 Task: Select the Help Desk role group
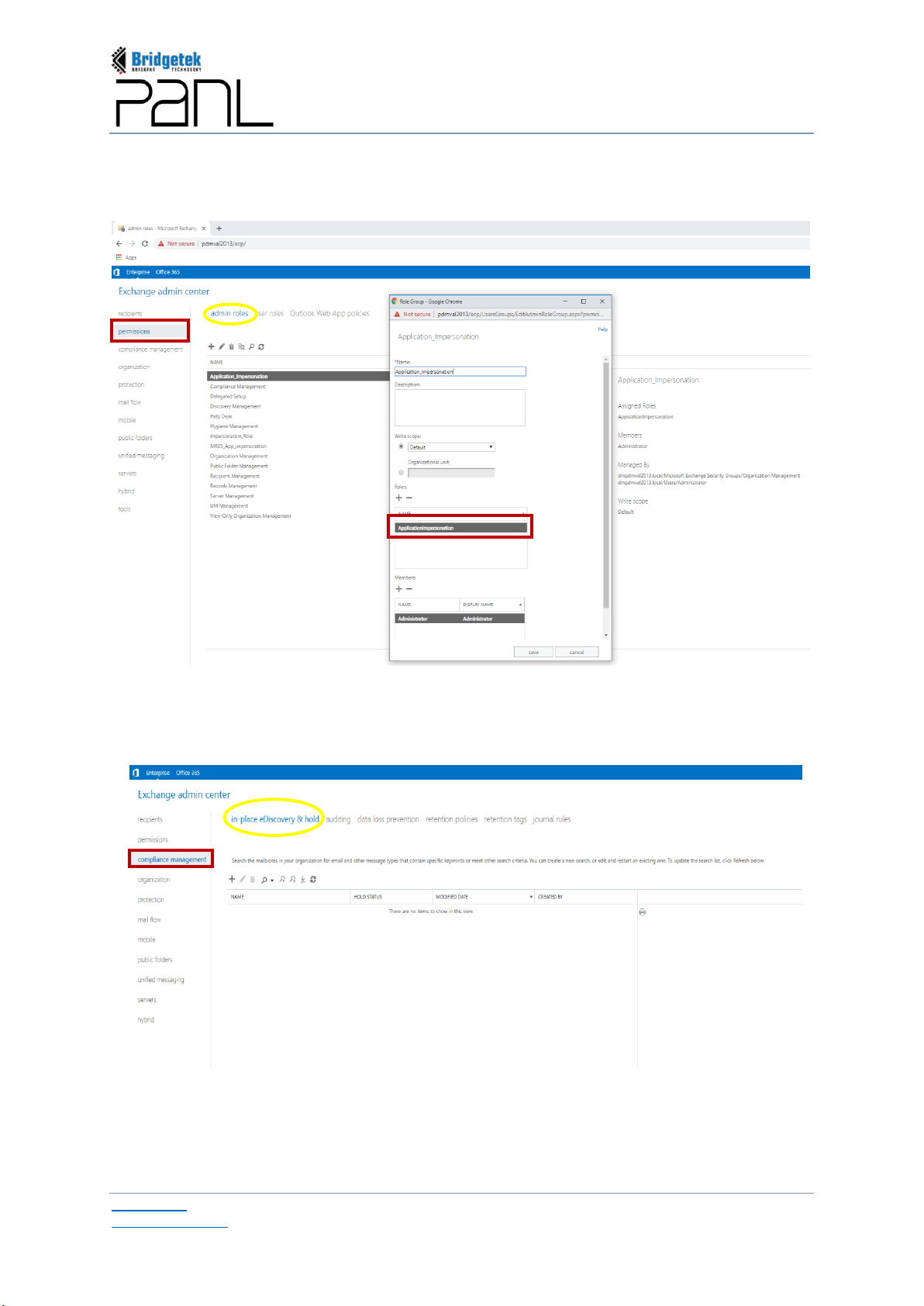tap(221, 416)
